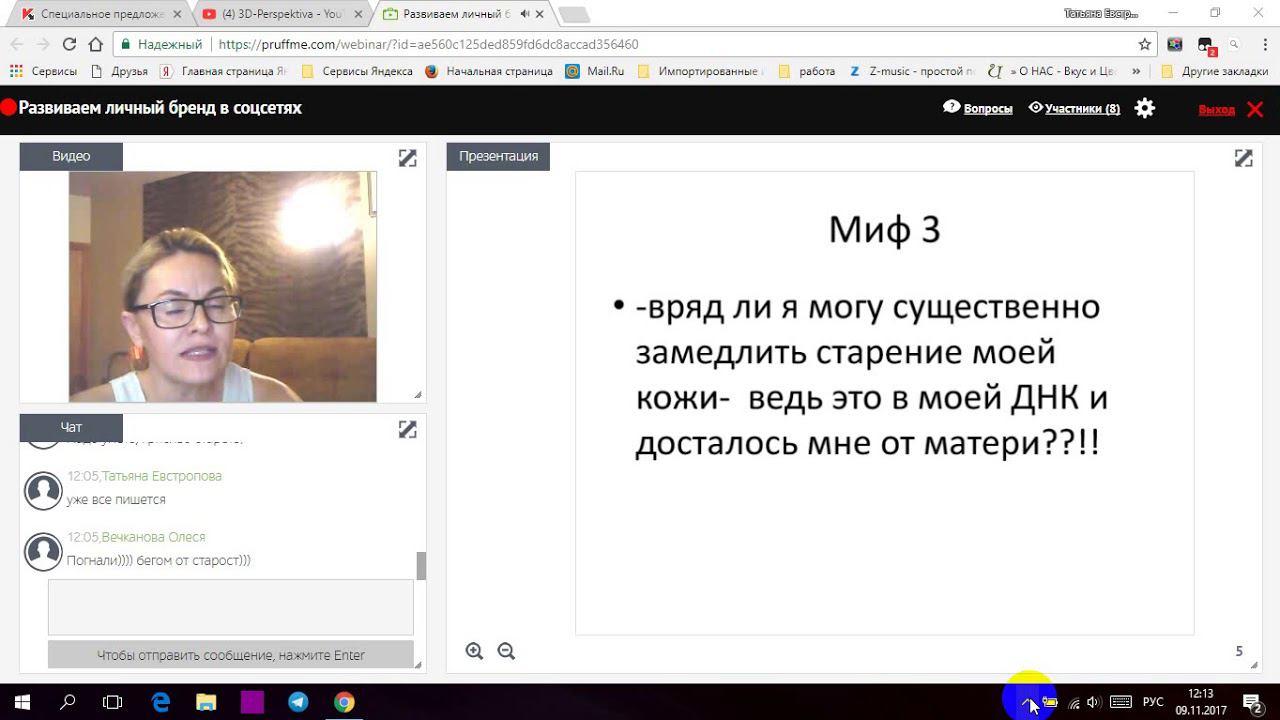Switch the РУС input language

[x=1153, y=702]
